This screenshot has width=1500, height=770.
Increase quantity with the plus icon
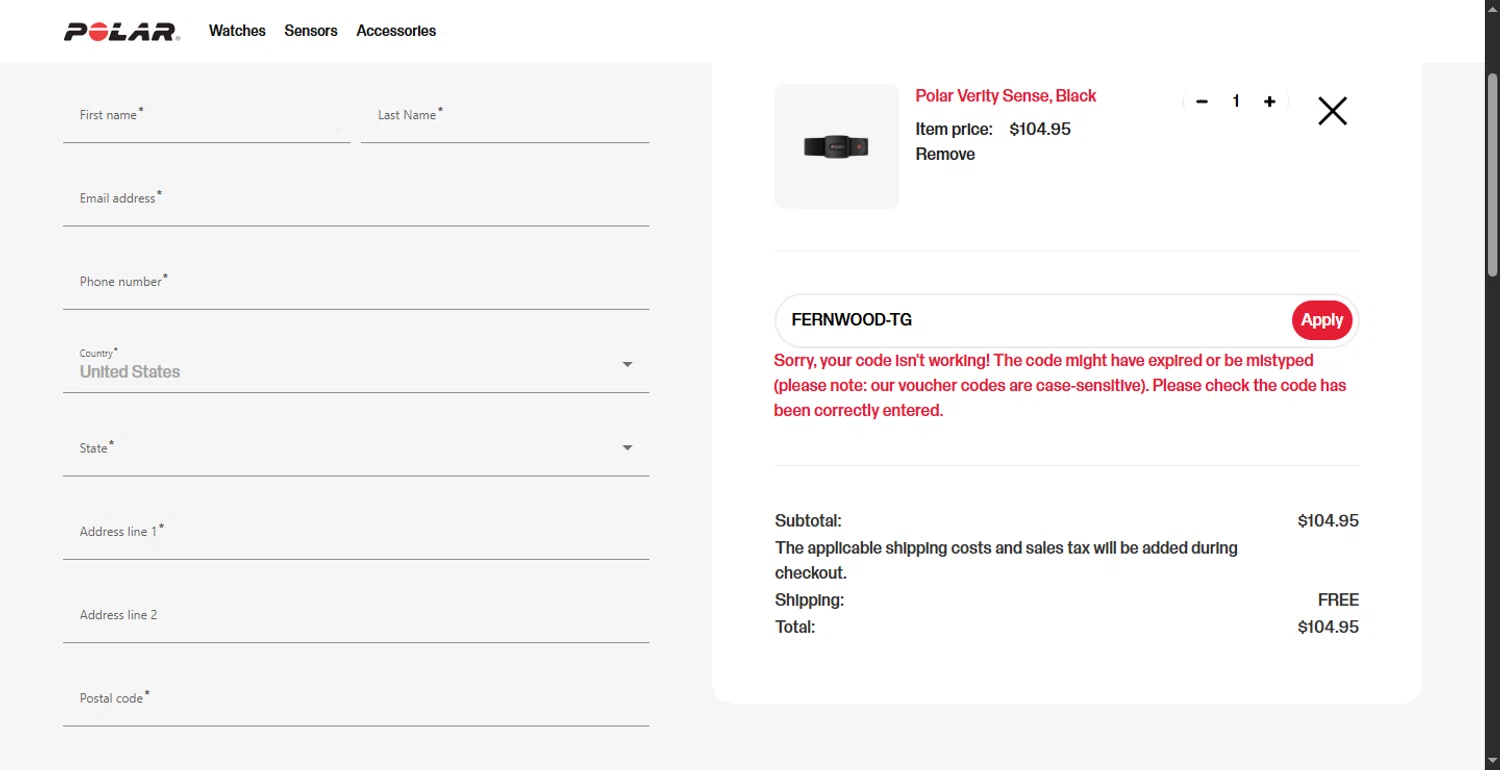(x=1269, y=101)
